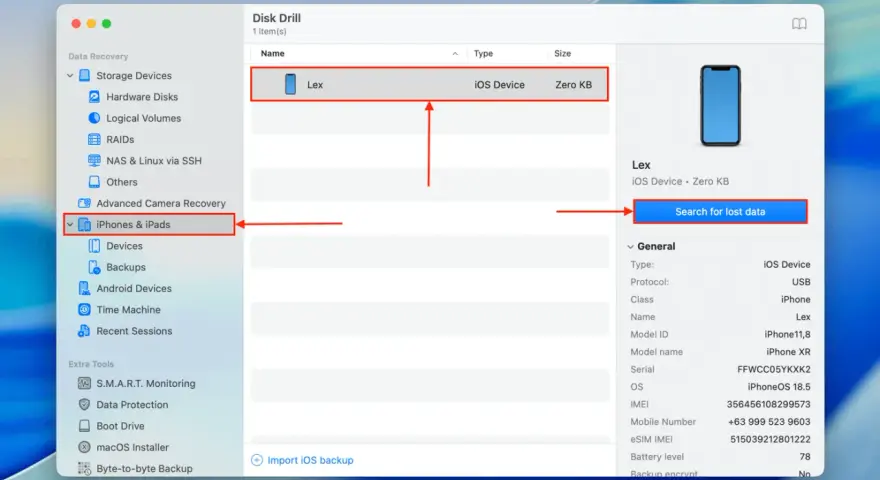Select Hardware Disks in sidebar
This screenshot has height=480, width=880.
[142, 97]
